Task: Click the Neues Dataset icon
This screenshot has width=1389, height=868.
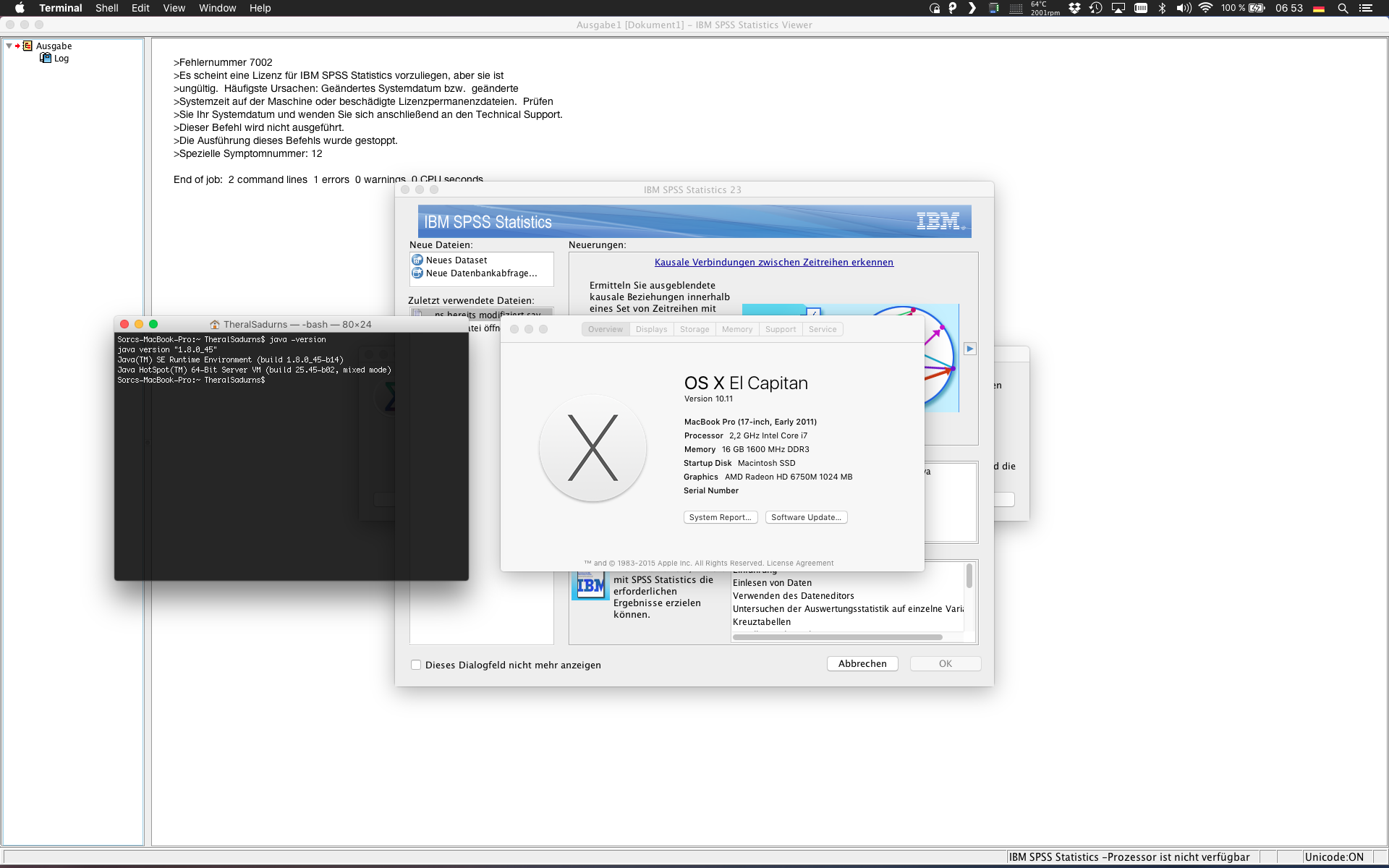Action: click(417, 260)
